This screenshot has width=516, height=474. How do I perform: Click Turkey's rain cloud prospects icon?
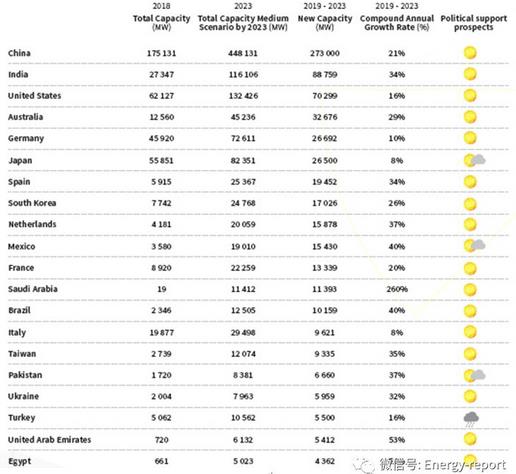[471, 419]
